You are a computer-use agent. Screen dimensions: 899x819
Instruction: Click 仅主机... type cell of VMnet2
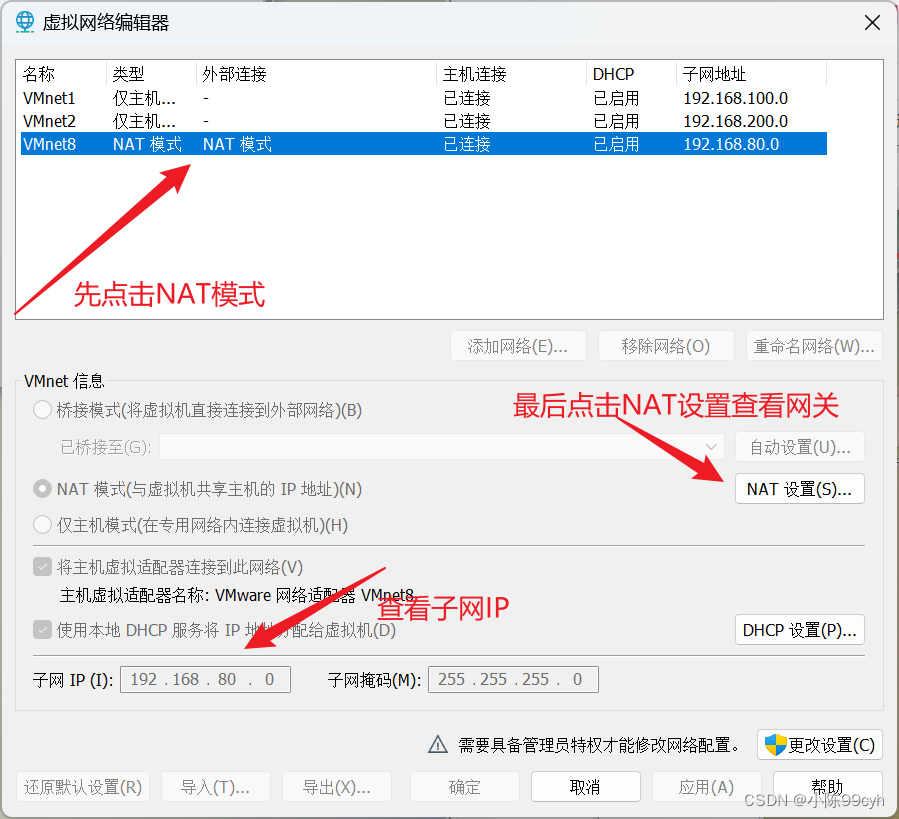click(x=144, y=121)
